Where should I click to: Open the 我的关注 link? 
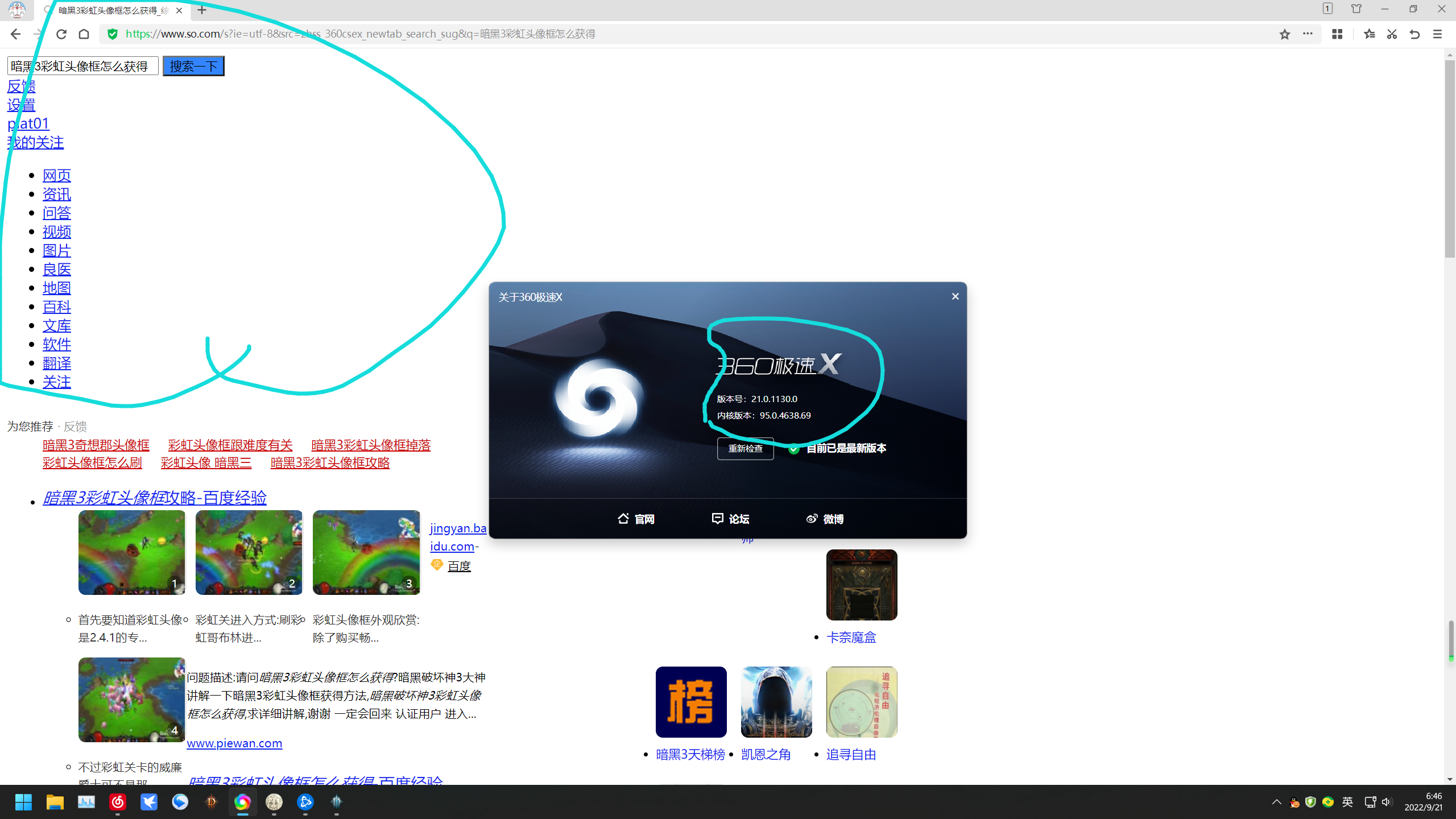coord(35,143)
